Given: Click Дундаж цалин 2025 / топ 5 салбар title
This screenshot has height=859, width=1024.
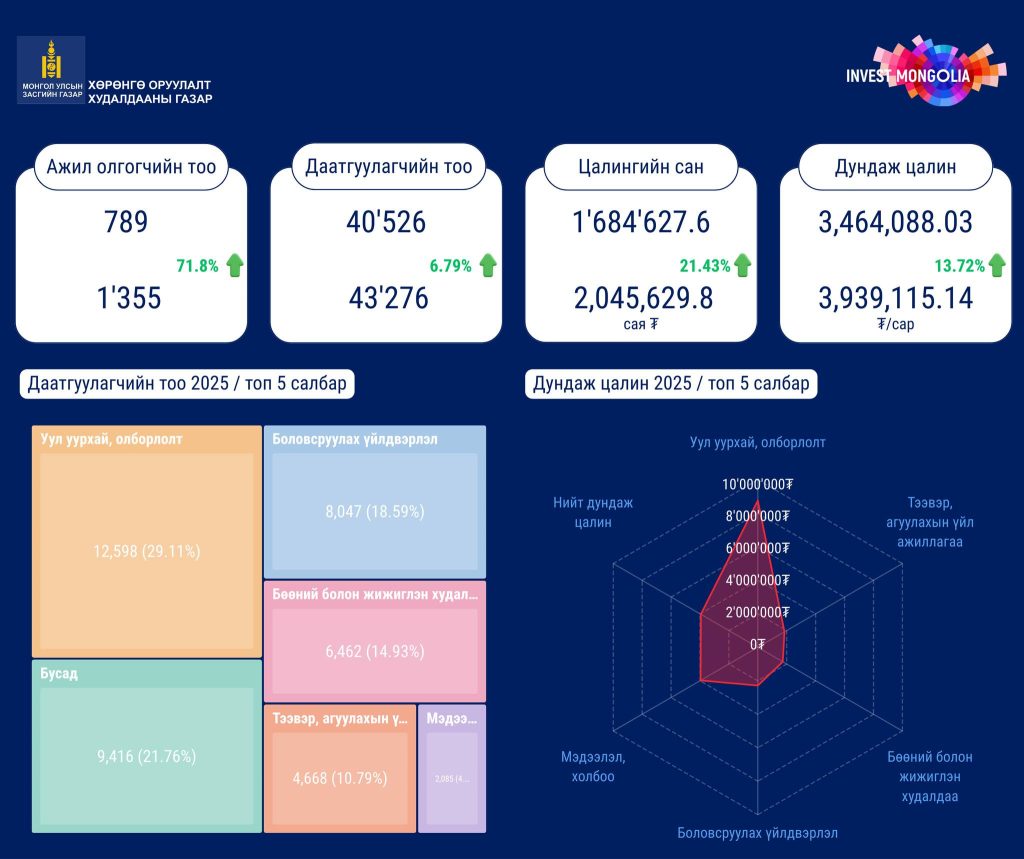Looking at the screenshot, I should click(x=671, y=383).
